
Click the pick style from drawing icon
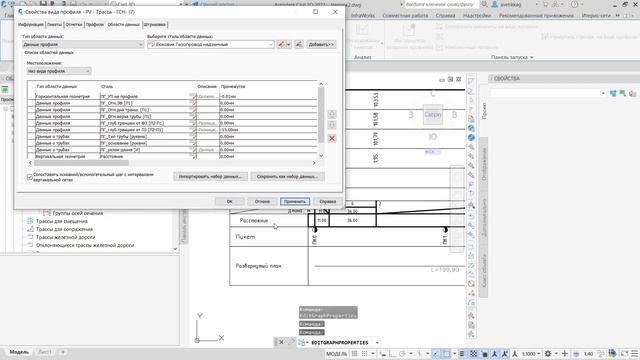pos(299,44)
